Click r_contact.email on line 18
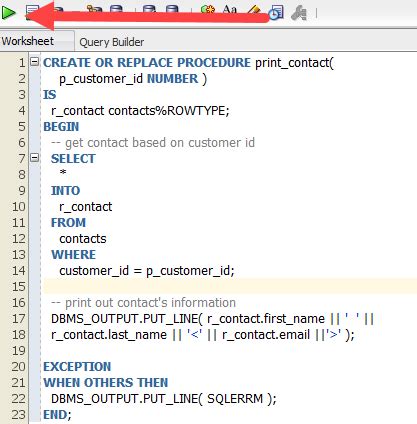 click(266, 335)
